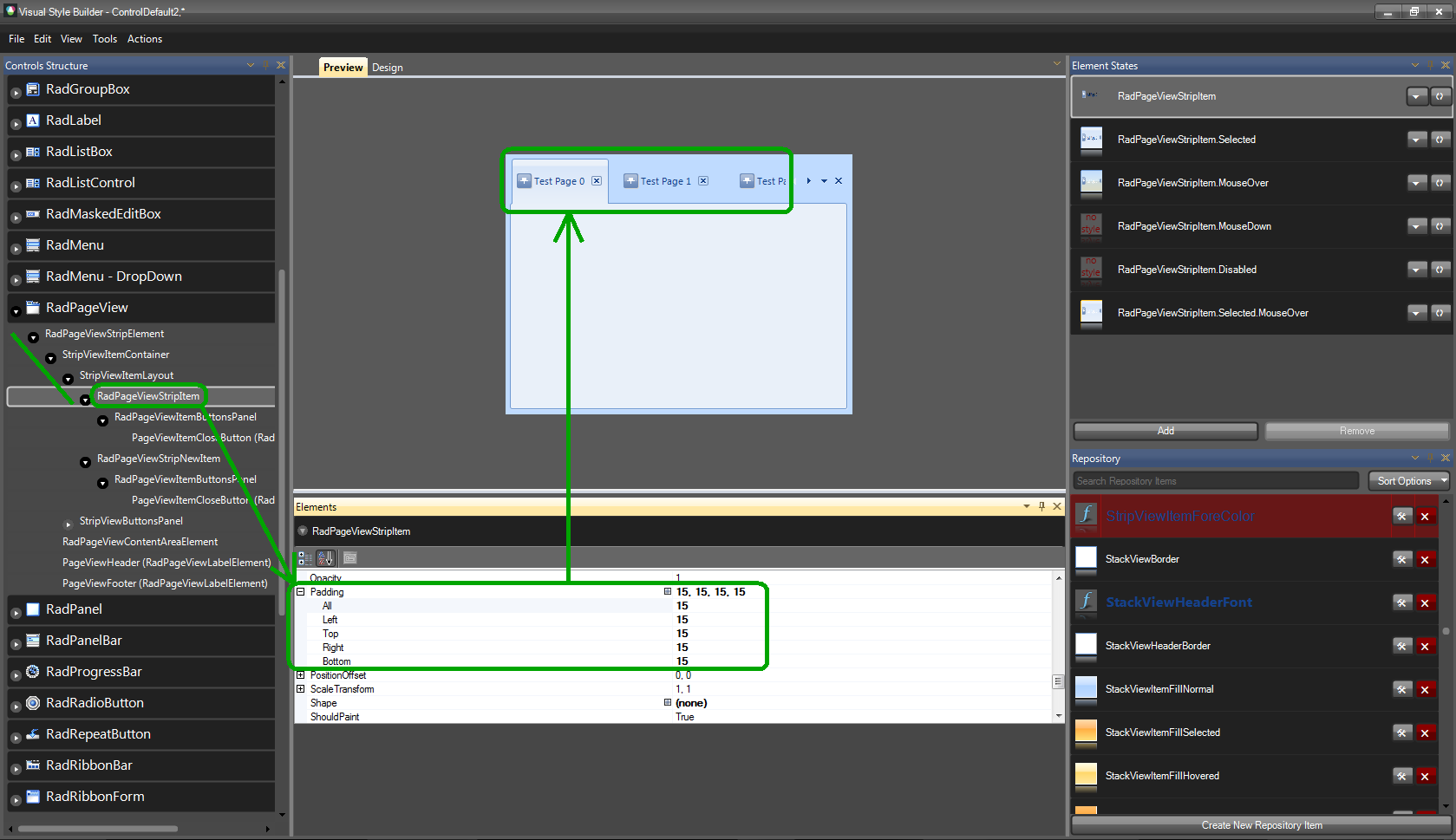Click the Padding Top value 15
The width and height of the screenshot is (1456, 840).
pos(682,634)
